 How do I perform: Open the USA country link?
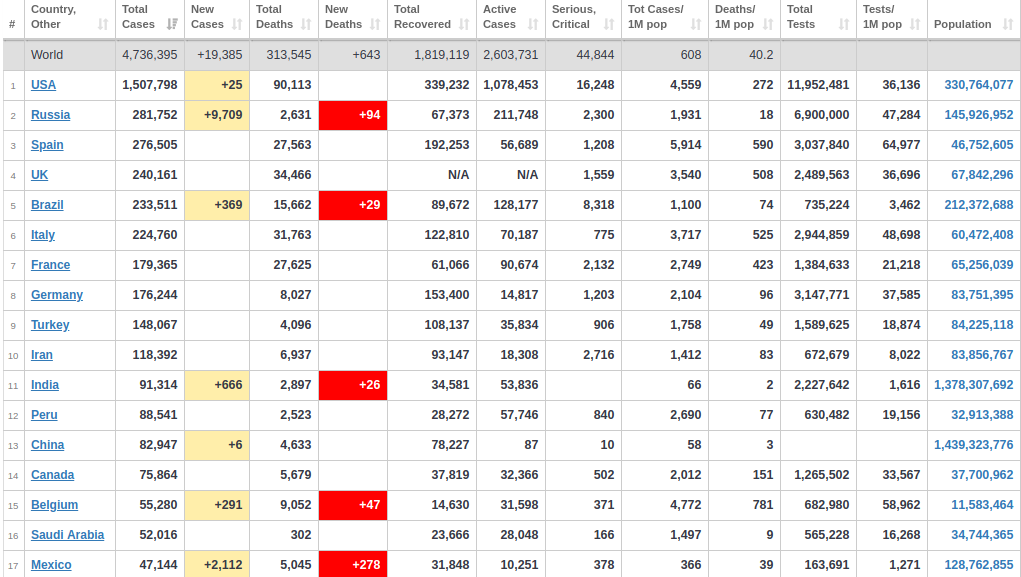[44, 85]
